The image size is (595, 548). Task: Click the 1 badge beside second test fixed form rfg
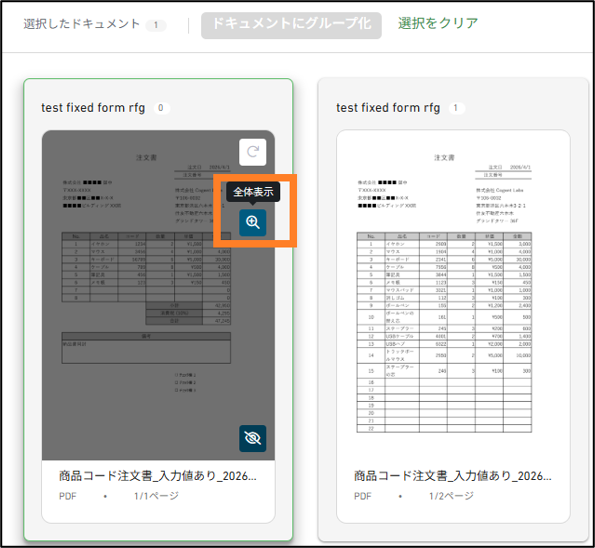(456, 108)
